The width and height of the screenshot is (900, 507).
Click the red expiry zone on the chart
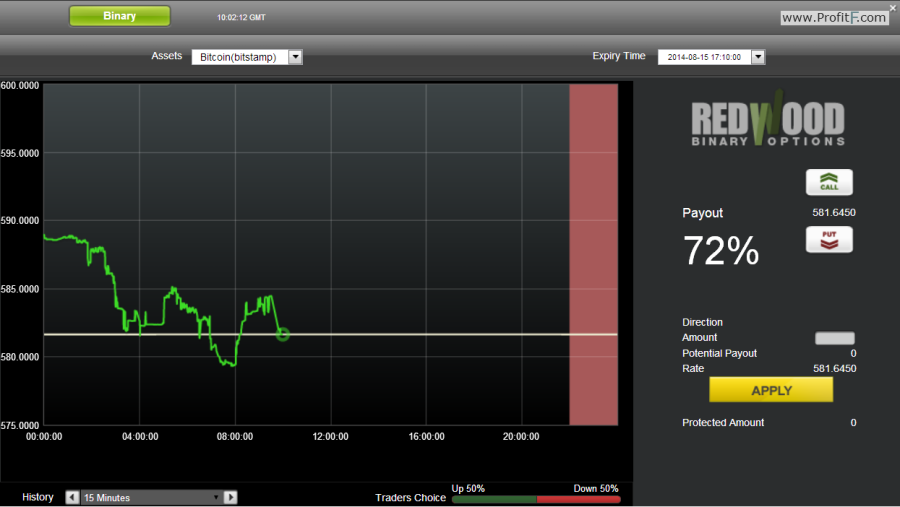(x=593, y=254)
